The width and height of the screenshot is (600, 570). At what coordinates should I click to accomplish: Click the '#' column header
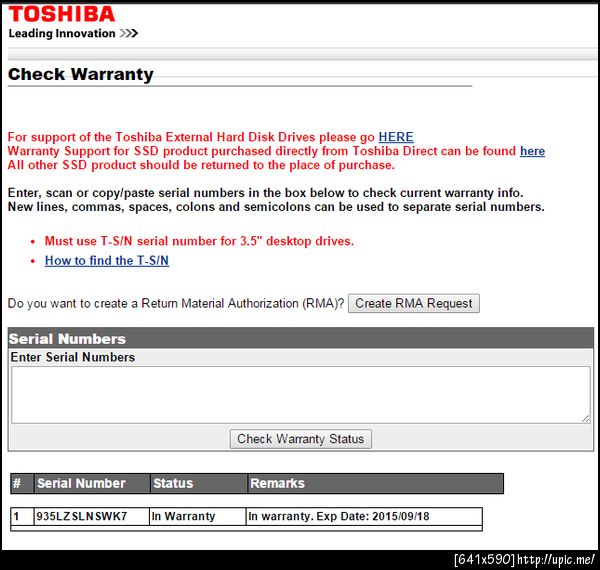pyautogui.click(x=22, y=484)
